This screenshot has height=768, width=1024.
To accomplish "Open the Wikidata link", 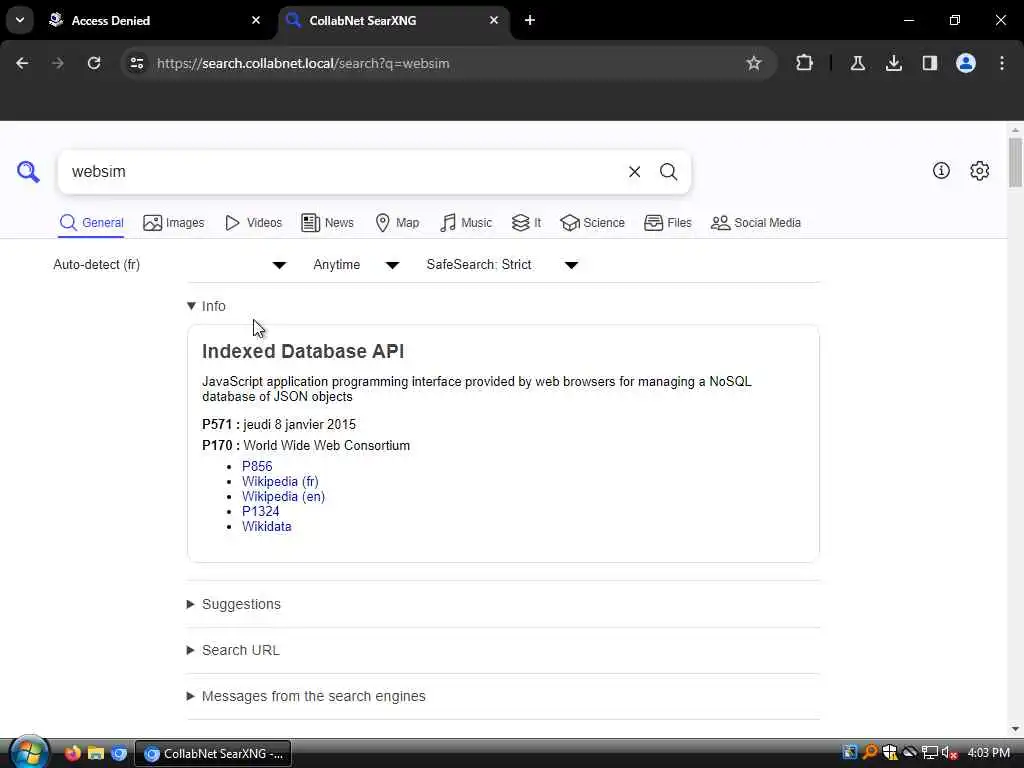I will (266, 526).
